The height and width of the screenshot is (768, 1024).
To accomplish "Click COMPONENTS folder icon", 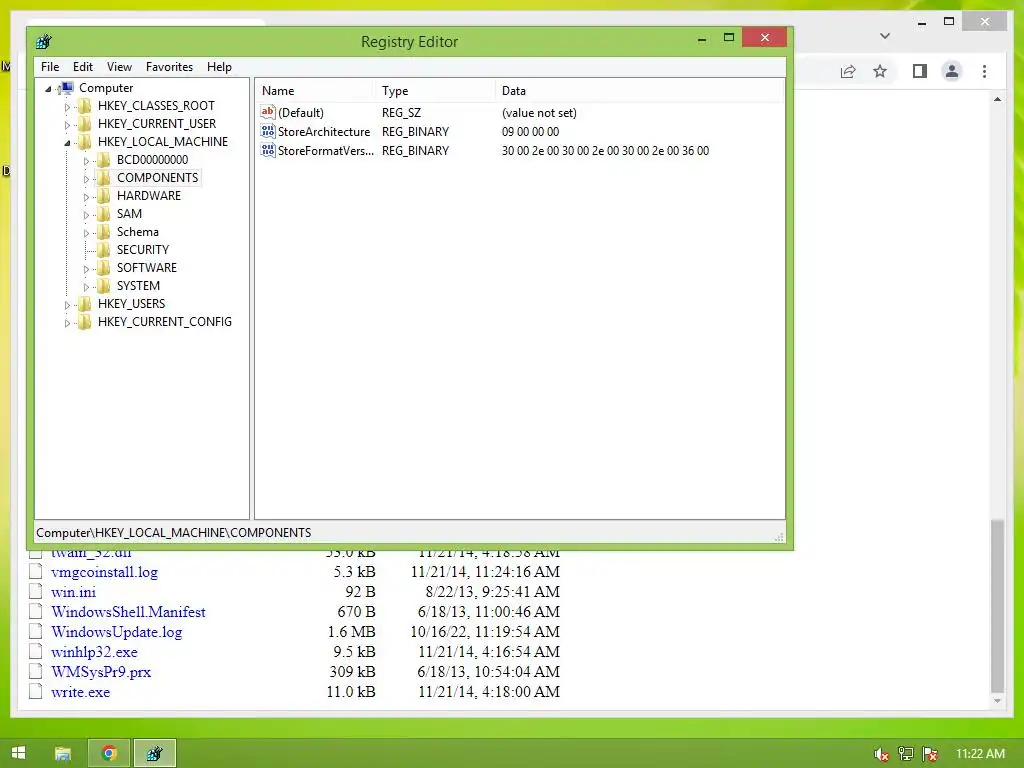I will [103, 178].
